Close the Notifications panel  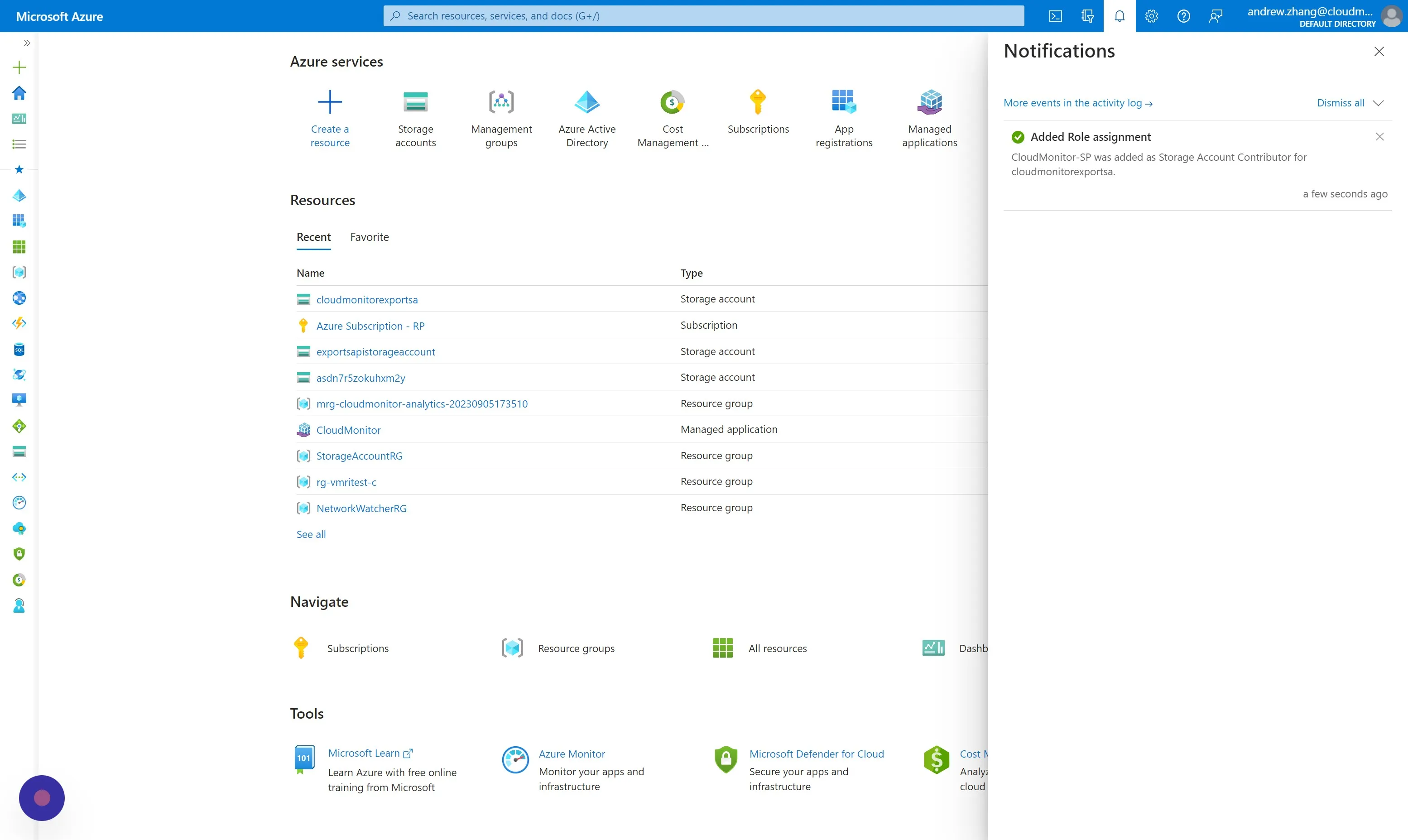coord(1379,52)
